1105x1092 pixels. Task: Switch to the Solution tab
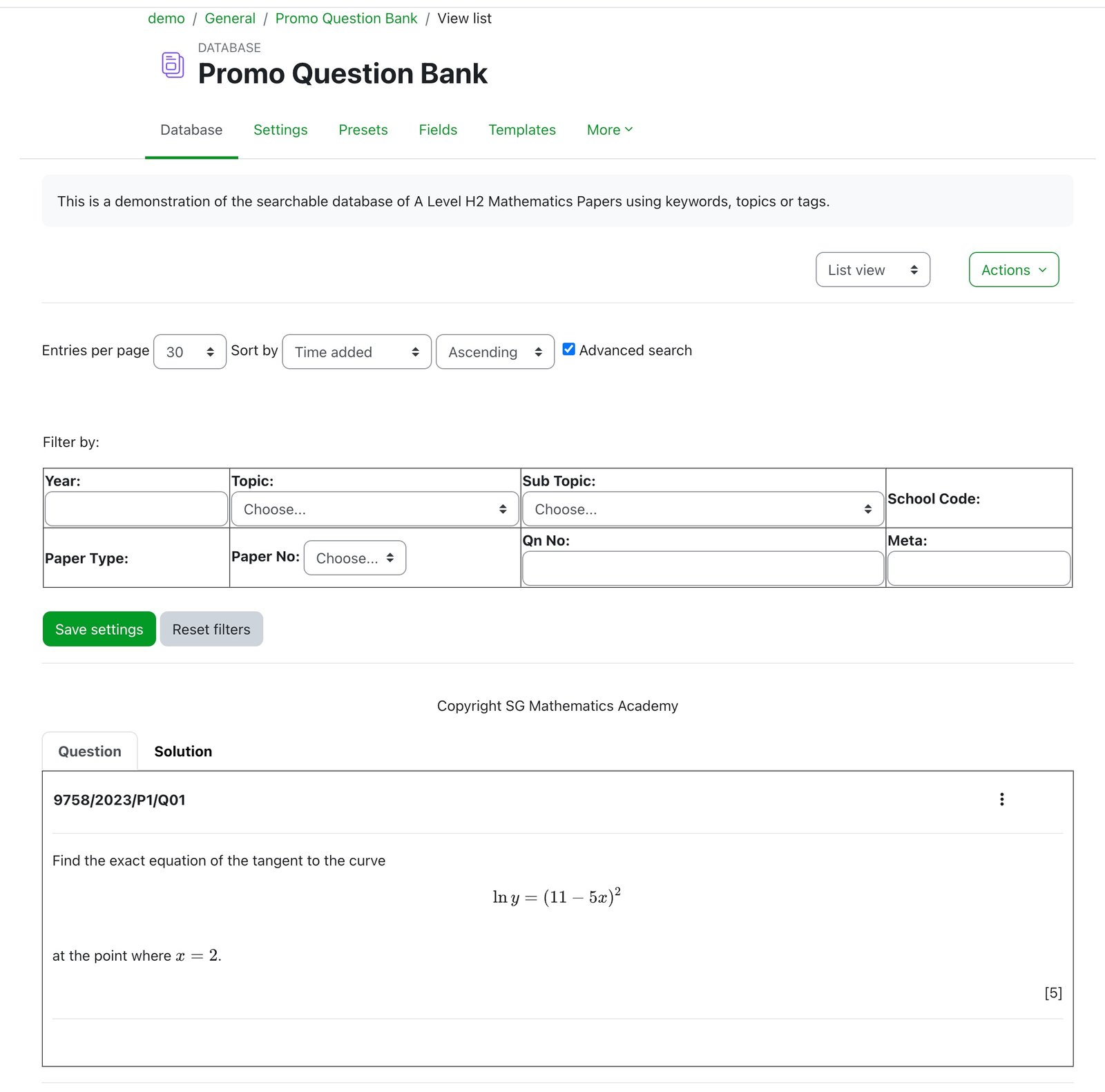[x=183, y=751]
